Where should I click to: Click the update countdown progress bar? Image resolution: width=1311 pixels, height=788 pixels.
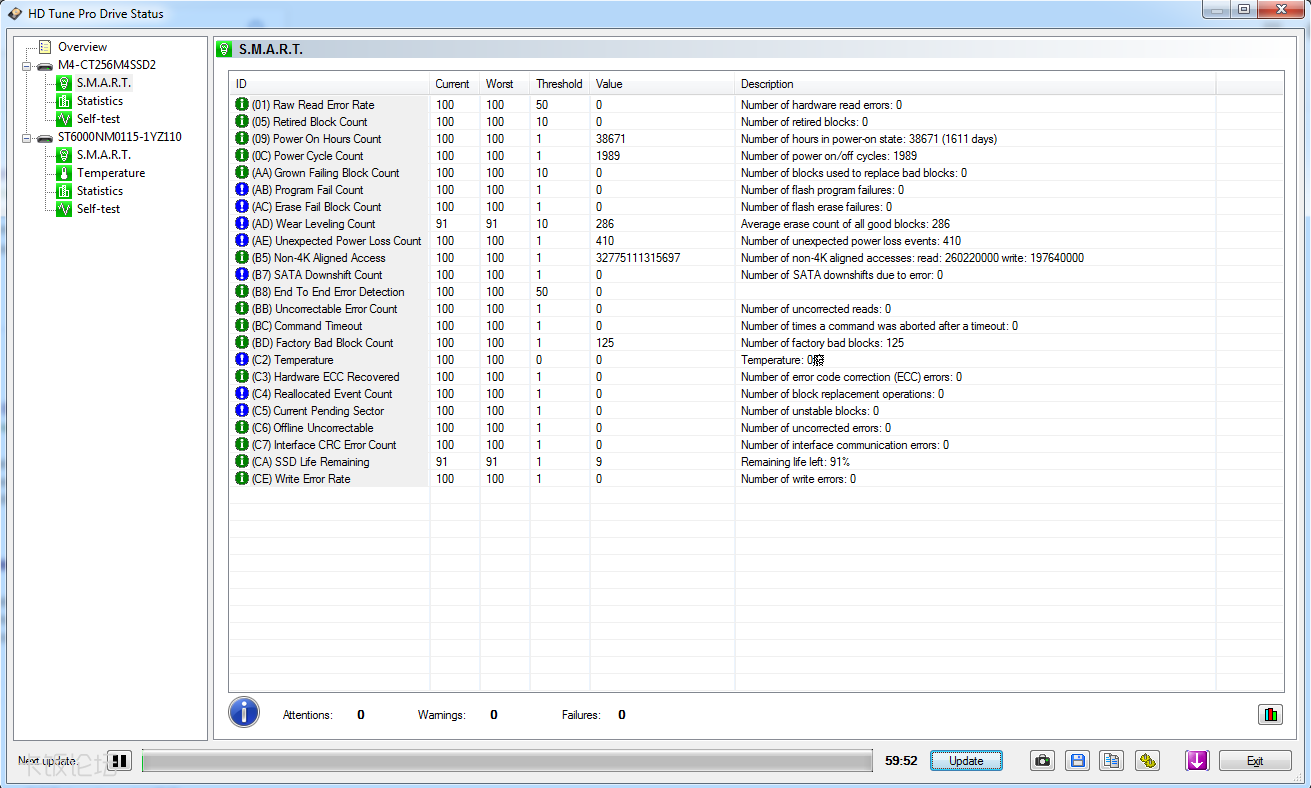tap(507, 761)
